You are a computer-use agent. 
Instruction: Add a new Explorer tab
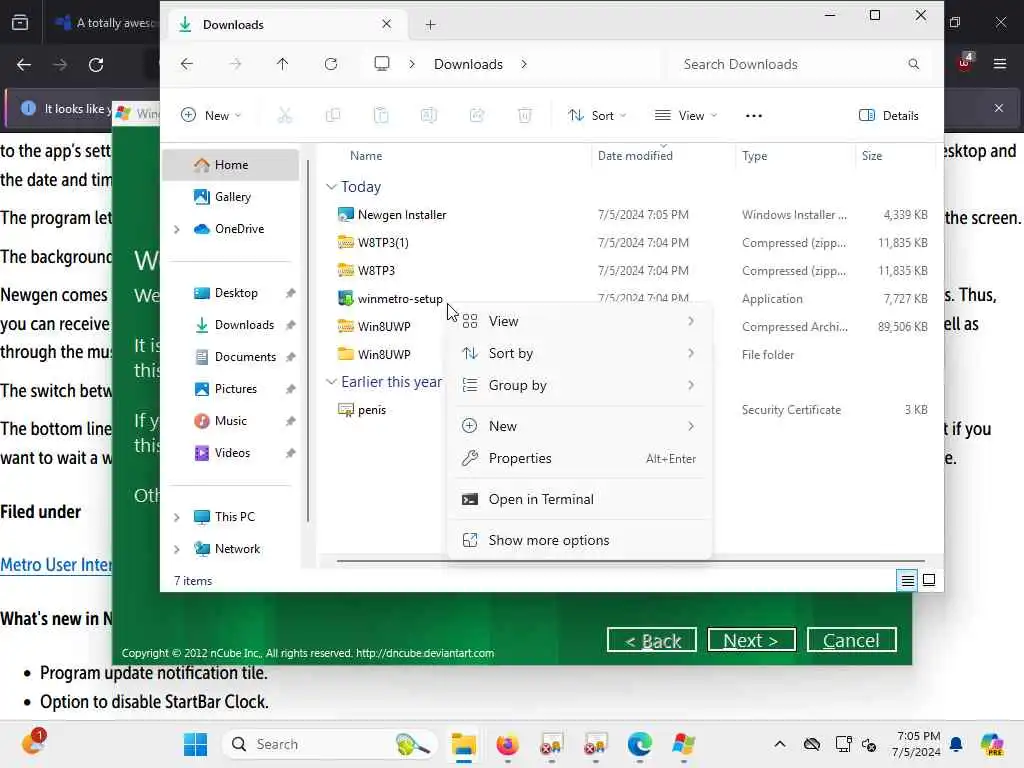(430, 25)
